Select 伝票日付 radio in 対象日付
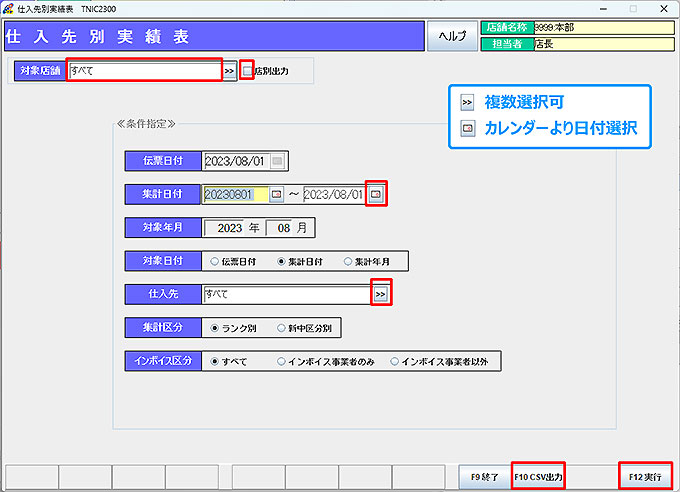This screenshot has height=492, width=680. [214, 262]
